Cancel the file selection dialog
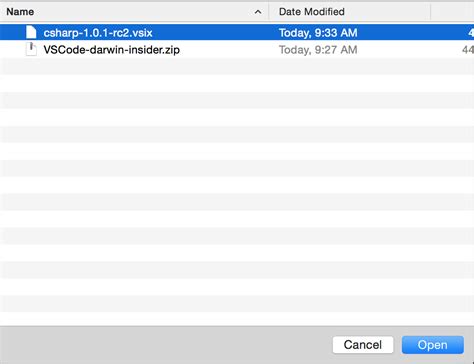The height and width of the screenshot is (364, 474). click(x=363, y=345)
